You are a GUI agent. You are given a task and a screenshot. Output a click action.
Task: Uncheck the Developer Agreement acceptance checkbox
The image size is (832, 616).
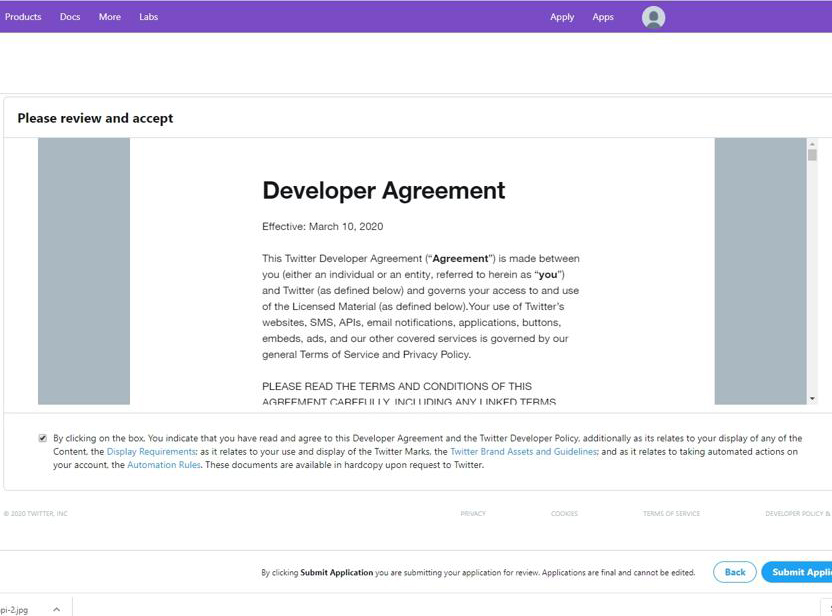pyautogui.click(x=42, y=437)
